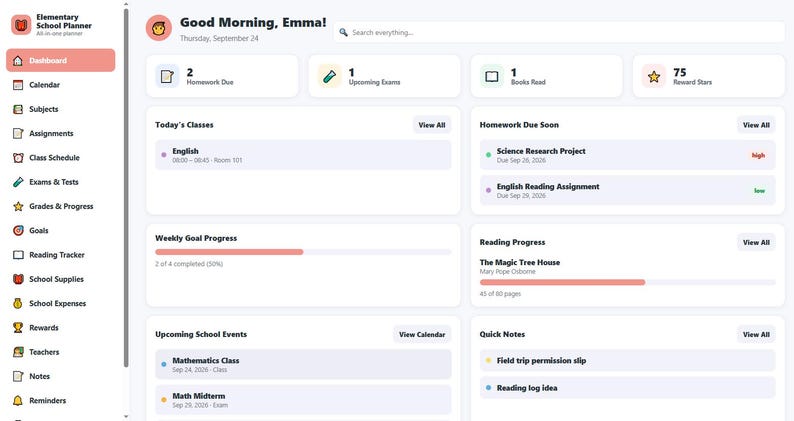Image resolution: width=794 pixels, height=421 pixels.
Task: Click The Magic Tree House progress bar
Action: point(627,282)
